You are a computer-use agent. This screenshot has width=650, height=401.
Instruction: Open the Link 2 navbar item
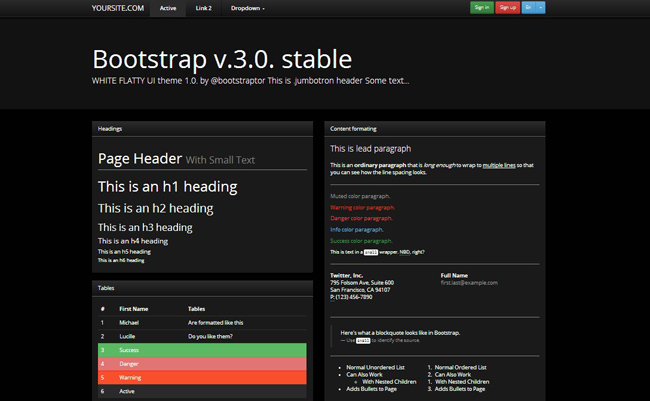204,7
